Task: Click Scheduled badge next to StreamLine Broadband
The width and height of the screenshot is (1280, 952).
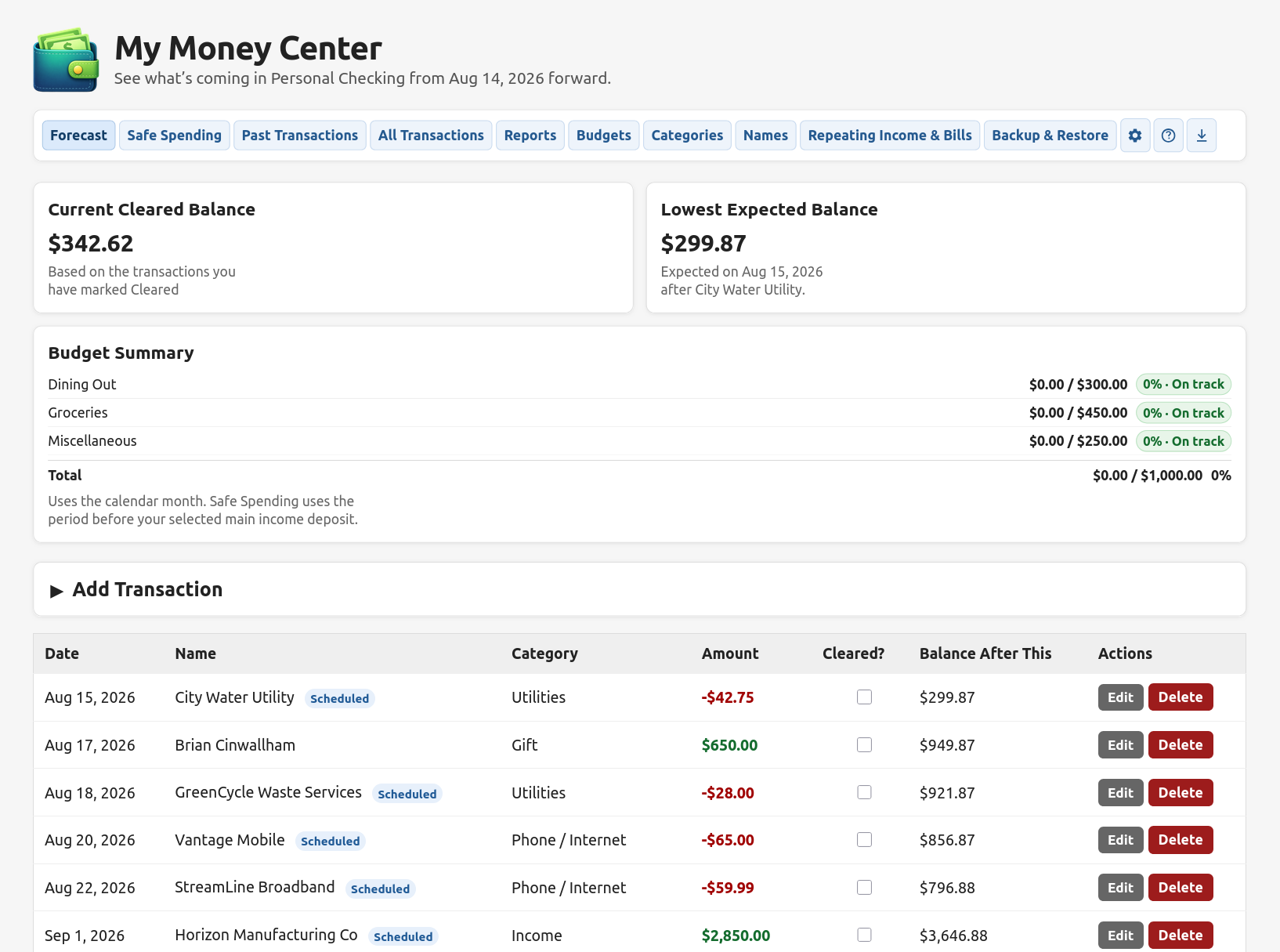Action: [381, 889]
